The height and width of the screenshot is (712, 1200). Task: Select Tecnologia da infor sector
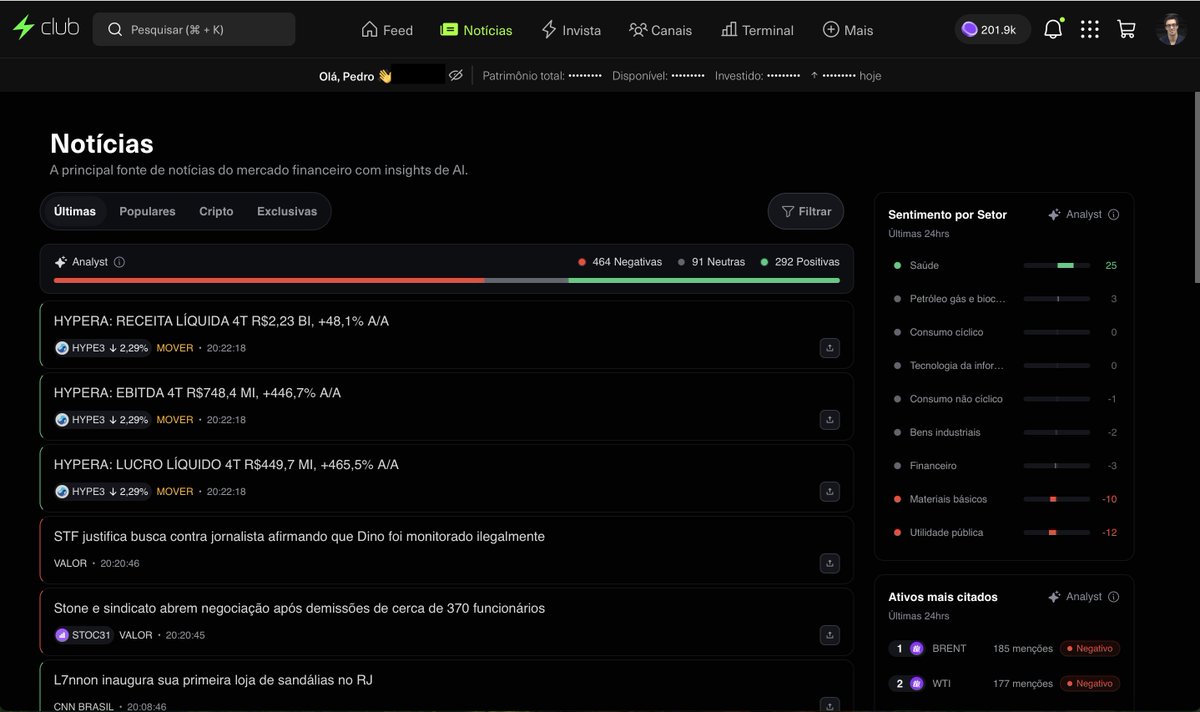pyautogui.click(x=1005, y=365)
